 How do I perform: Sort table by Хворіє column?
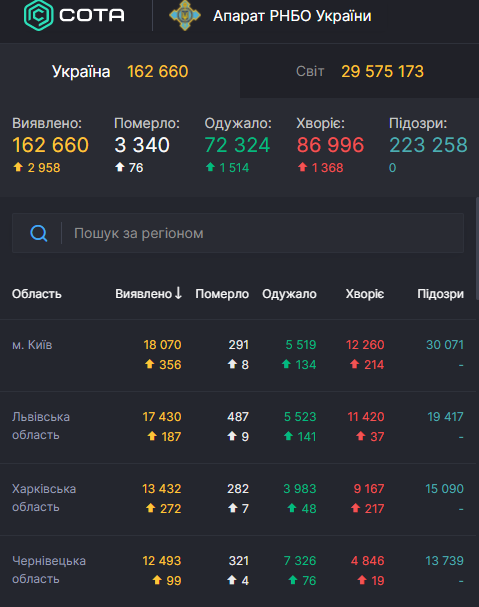365,294
